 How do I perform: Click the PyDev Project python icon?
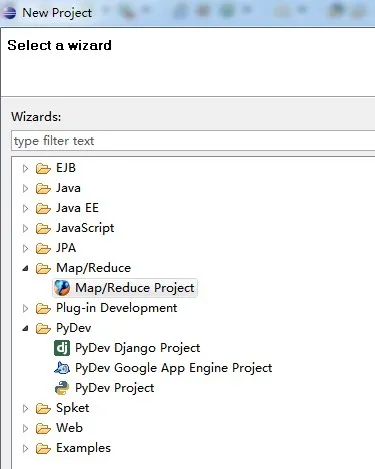[62, 388]
